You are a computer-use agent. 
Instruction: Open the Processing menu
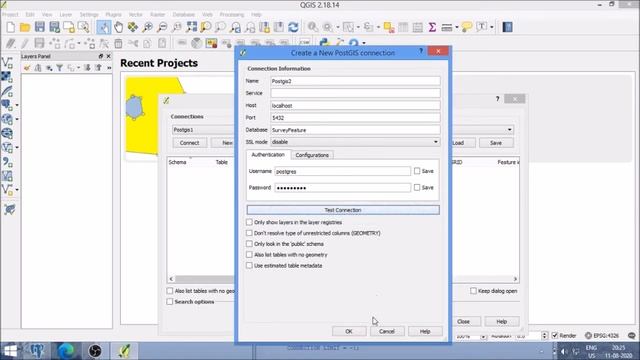coord(232,14)
